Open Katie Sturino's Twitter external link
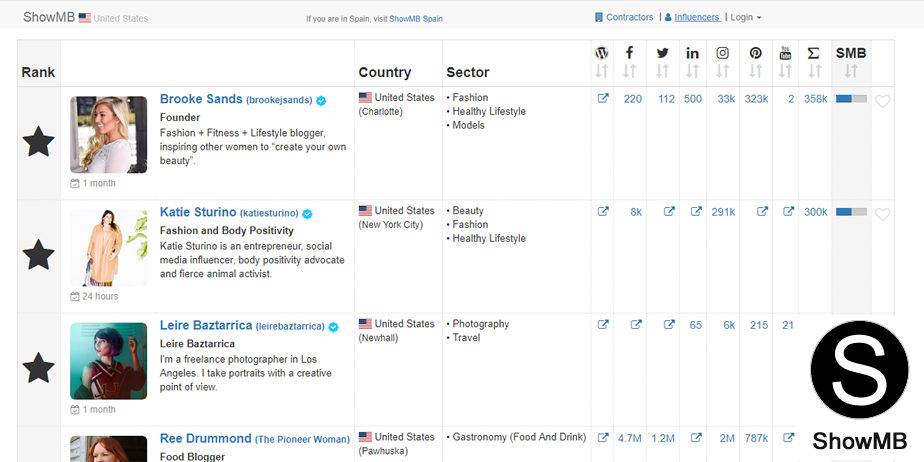This screenshot has width=924, height=462. 669,212
